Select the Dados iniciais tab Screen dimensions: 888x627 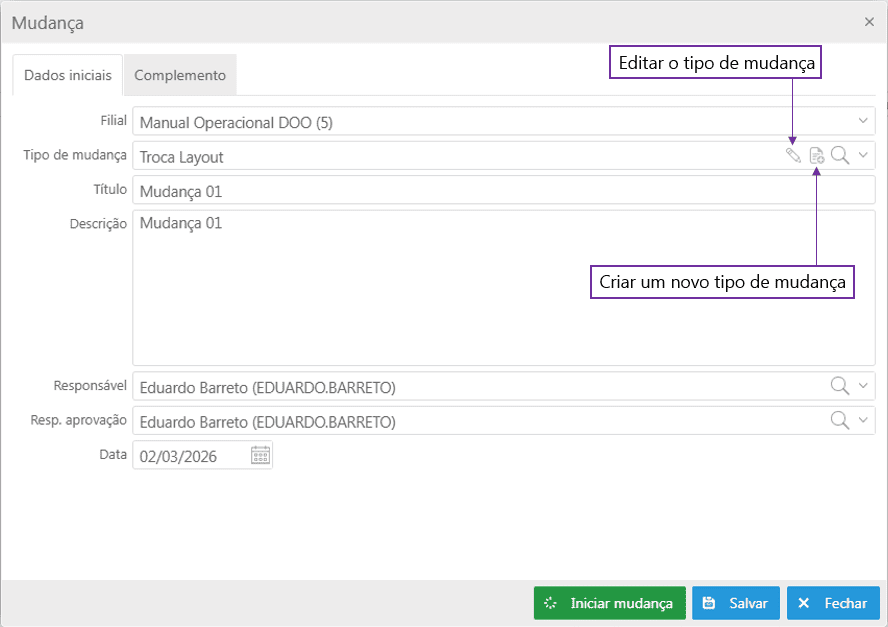click(68, 75)
